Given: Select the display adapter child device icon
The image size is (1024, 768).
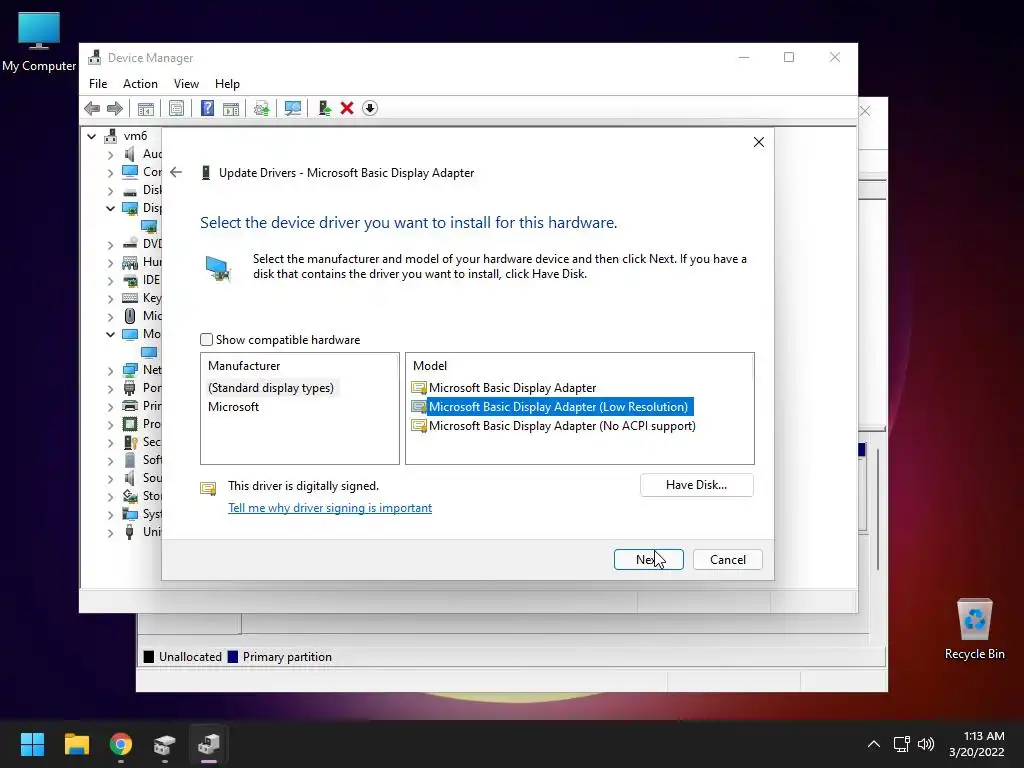Looking at the screenshot, I should pos(149,226).
